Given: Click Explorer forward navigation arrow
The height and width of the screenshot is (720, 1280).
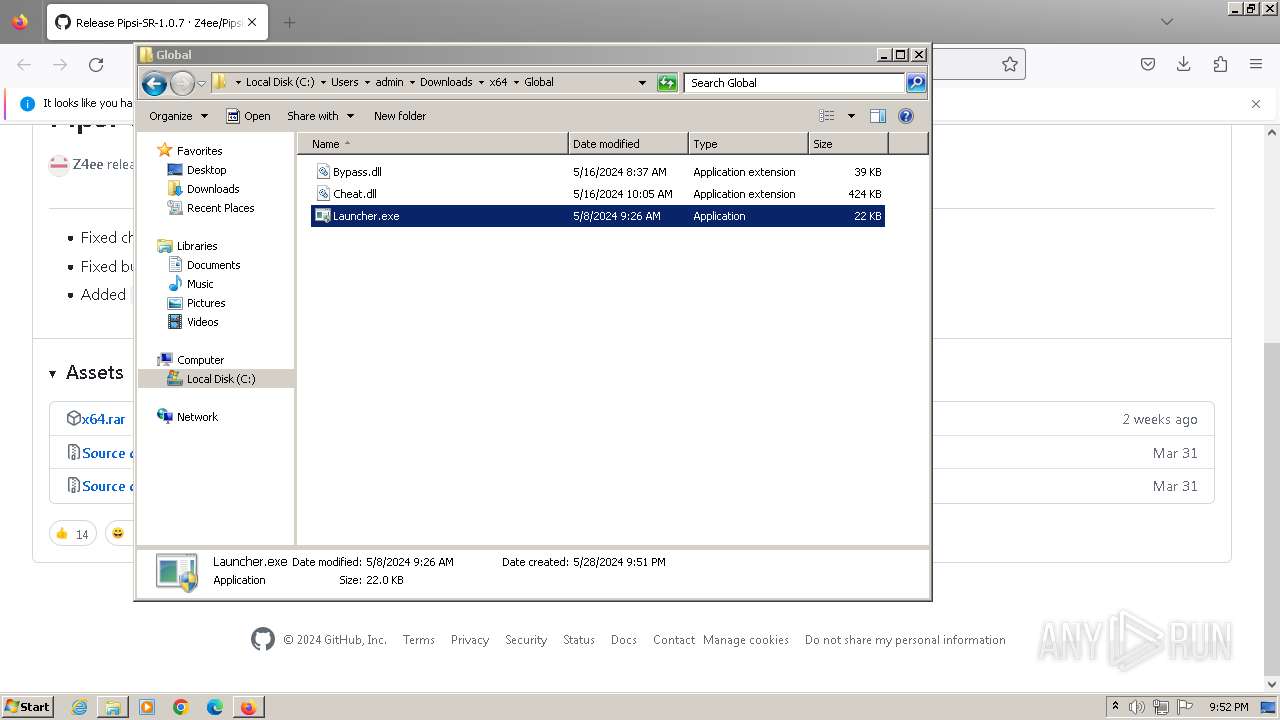Looking at the screenshot, I should click(x=182, y=83).
